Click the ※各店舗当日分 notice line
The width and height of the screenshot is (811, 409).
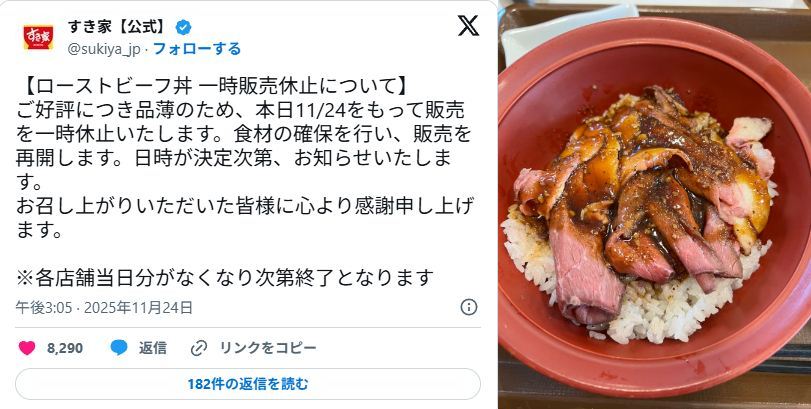click(x=224, y=278)
